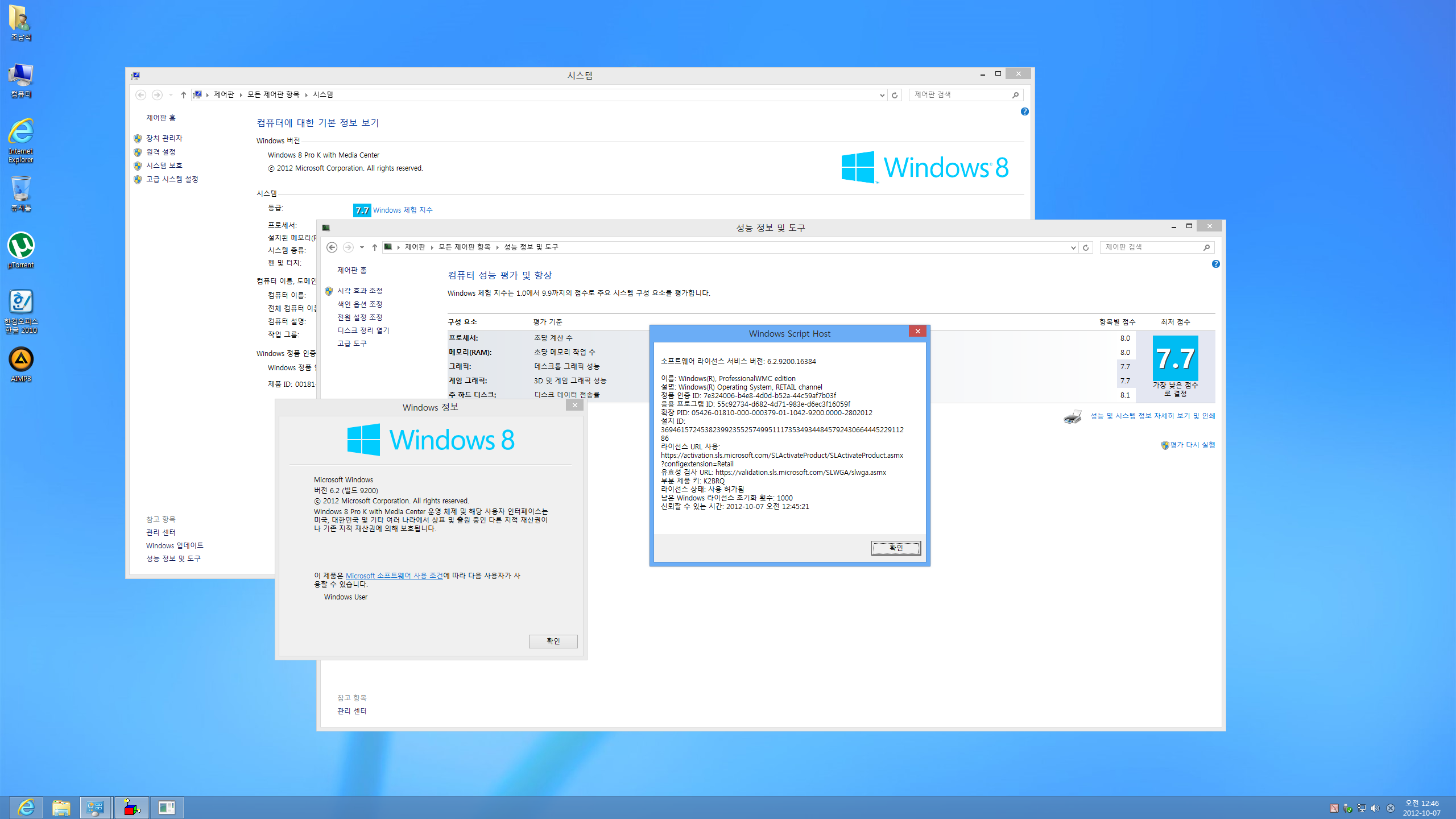Click 제어판 breadcrumb in 시스템 window
The image size is (1456, 819).
(224, 95)
